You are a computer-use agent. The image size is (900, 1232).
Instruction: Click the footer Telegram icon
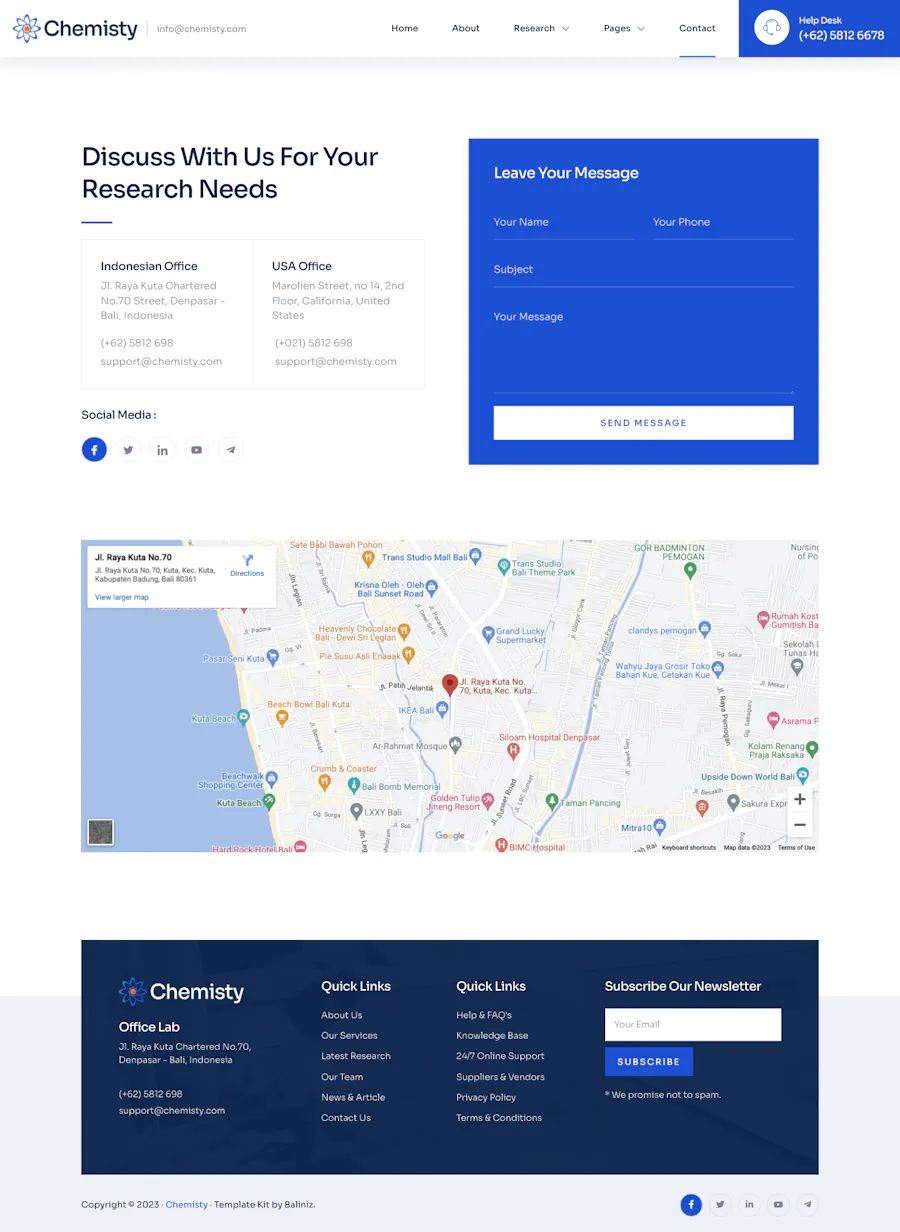[x=807, y=1205]
